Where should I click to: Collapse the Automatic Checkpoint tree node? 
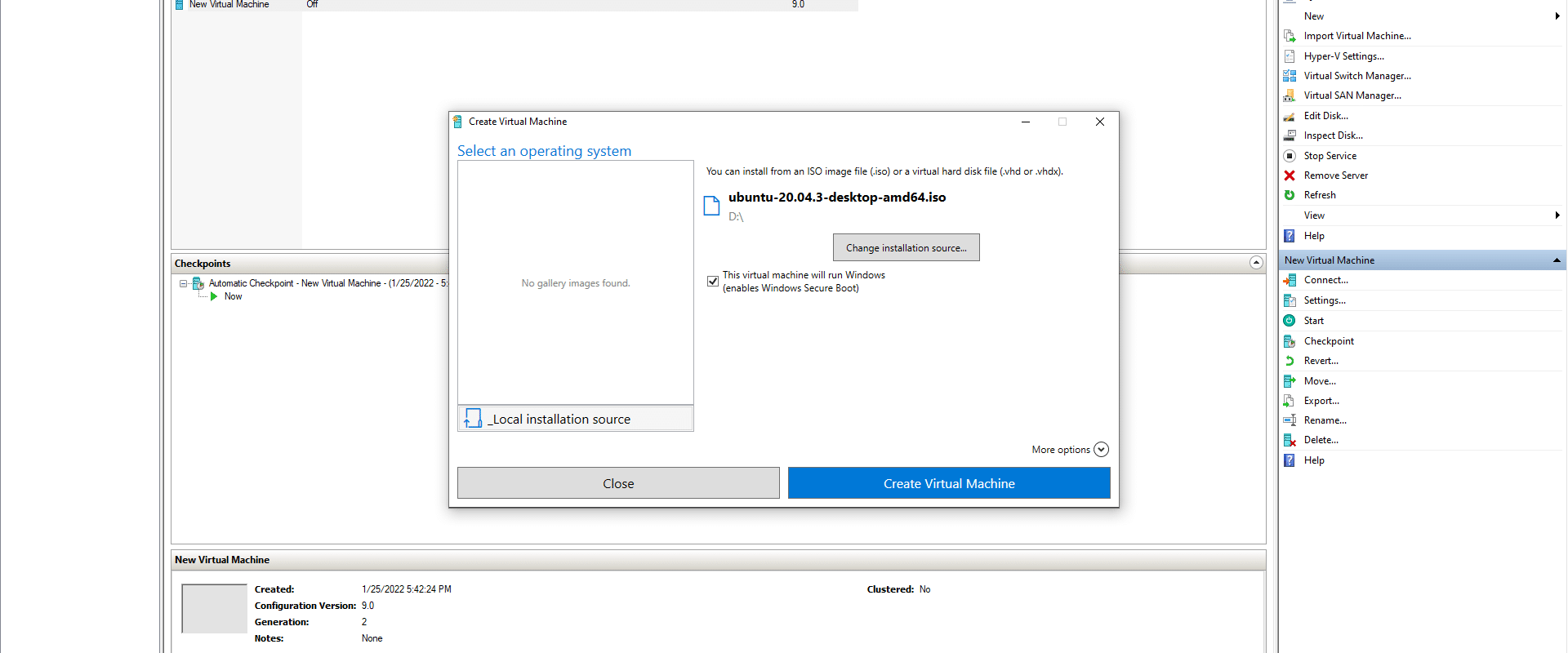pos(183,284)
